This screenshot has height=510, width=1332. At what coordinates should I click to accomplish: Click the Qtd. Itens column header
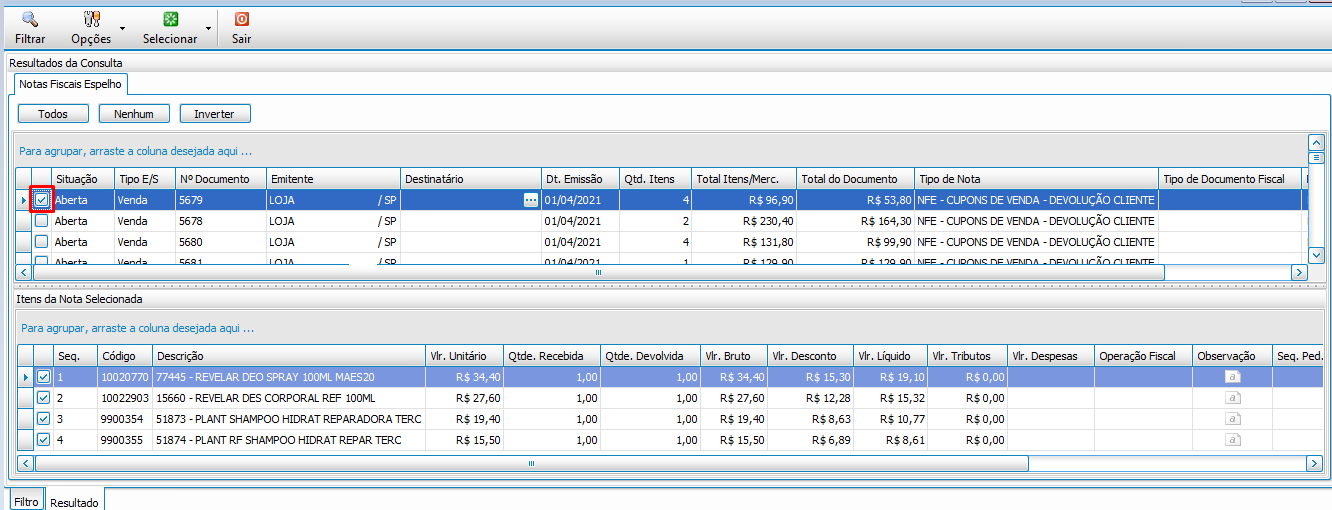(x=656, y=179)
